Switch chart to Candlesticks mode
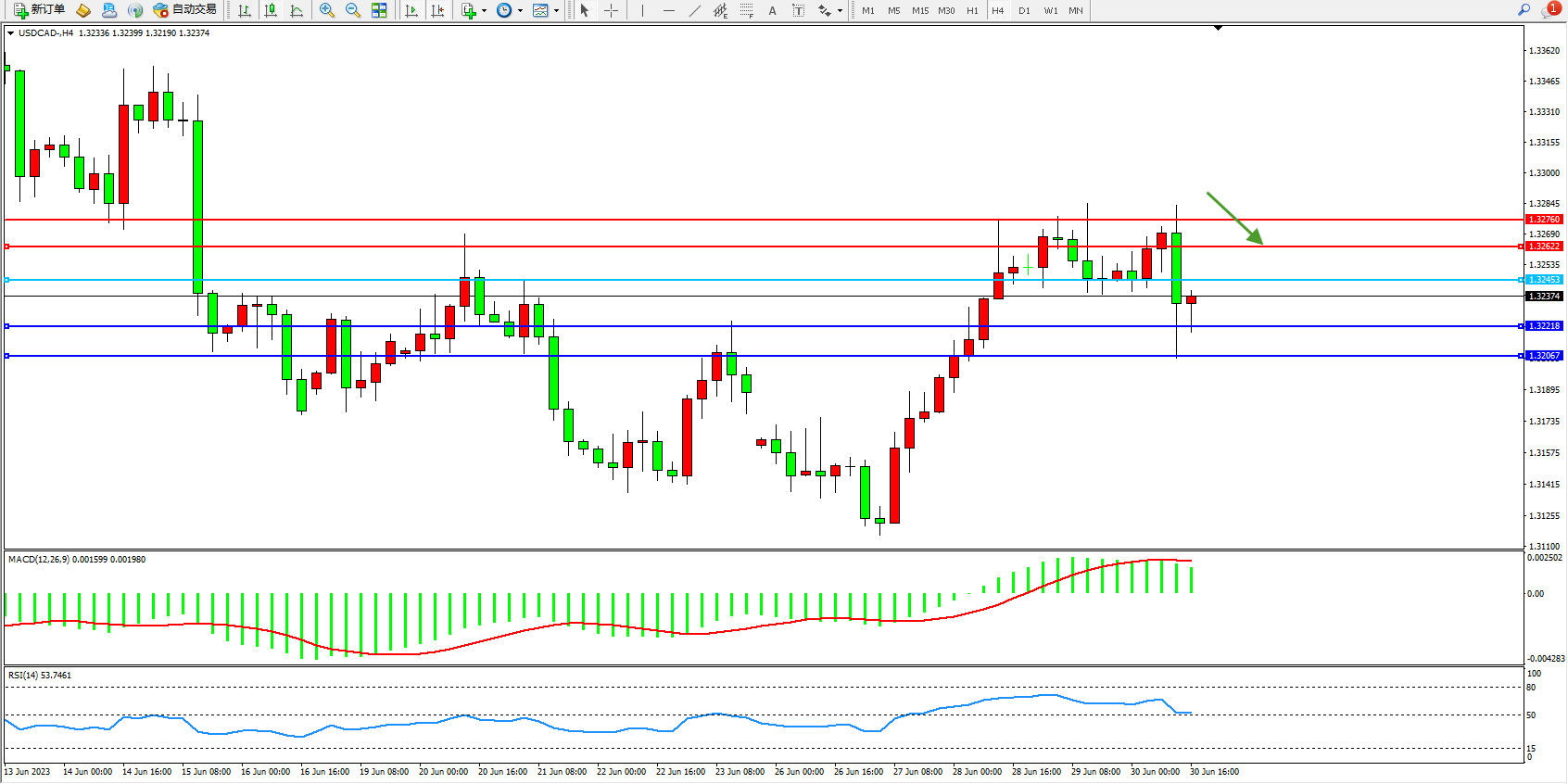The image size is (1568, 784). 271,10
